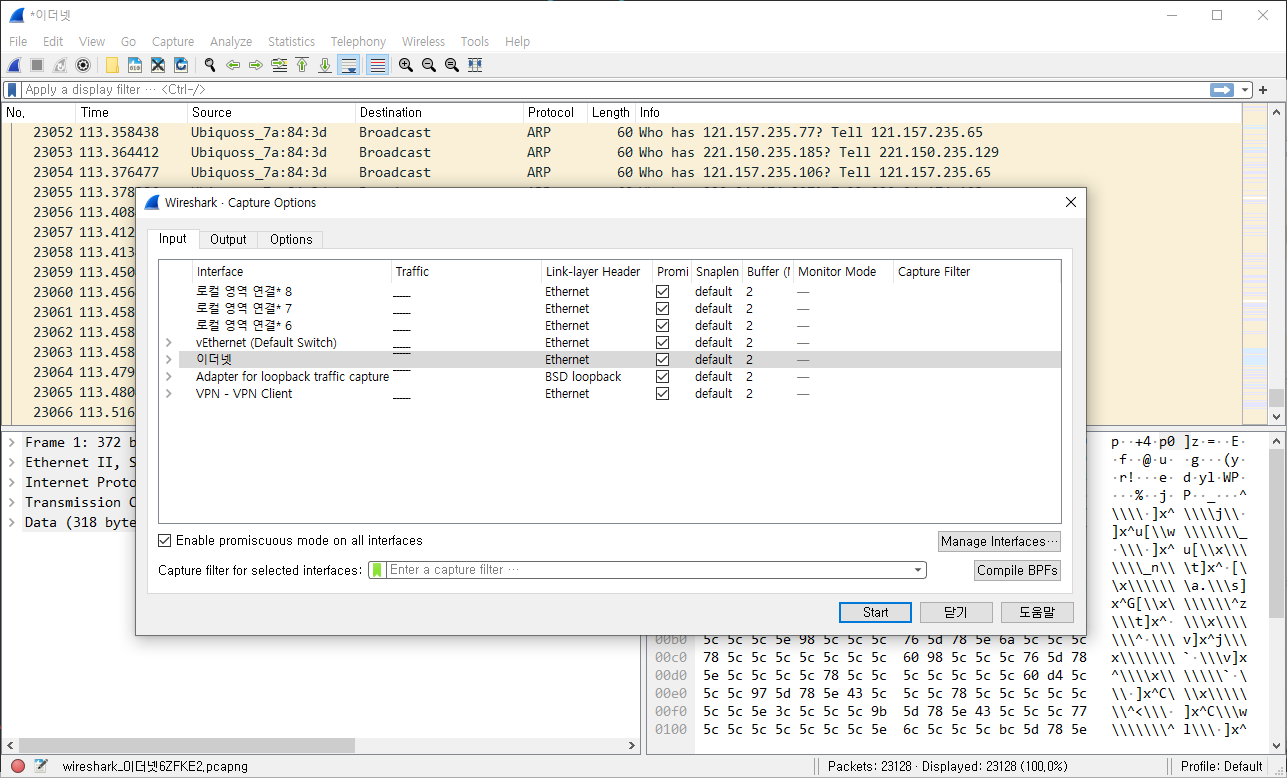
Task: Open Manage Interfaces dialog
Action: click(x=998, y=541)
